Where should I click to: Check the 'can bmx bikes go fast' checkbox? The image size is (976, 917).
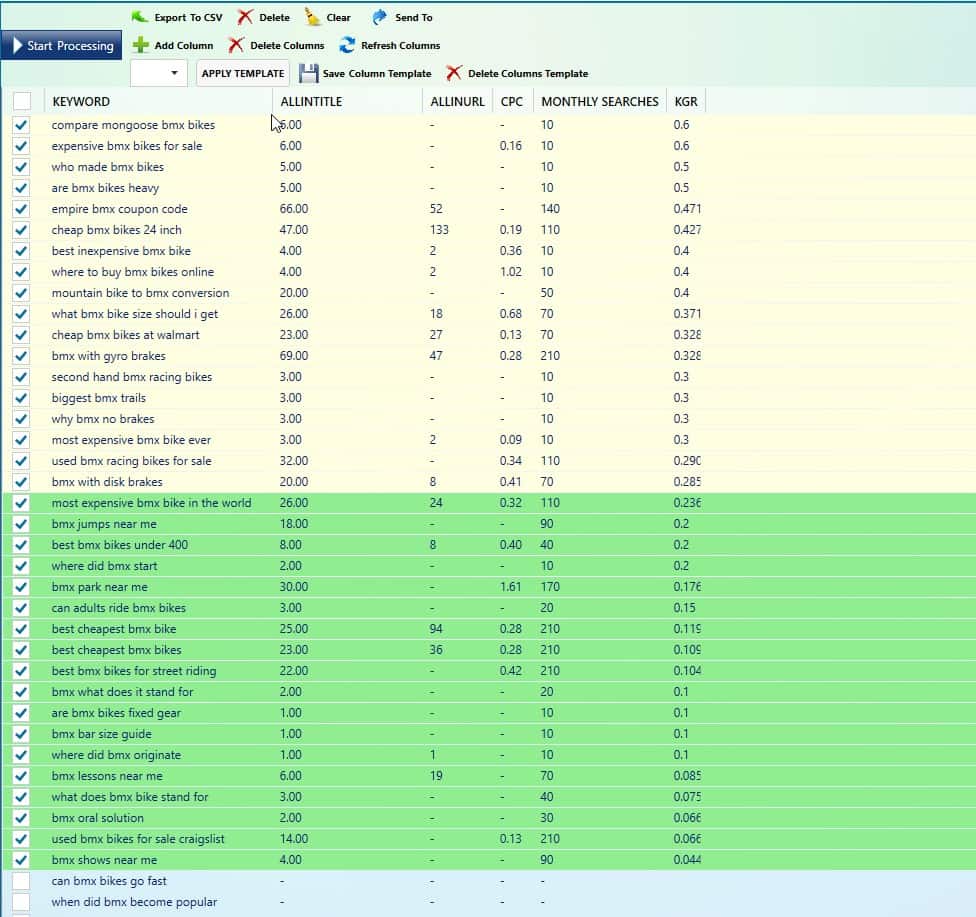[x=21, y=881]
